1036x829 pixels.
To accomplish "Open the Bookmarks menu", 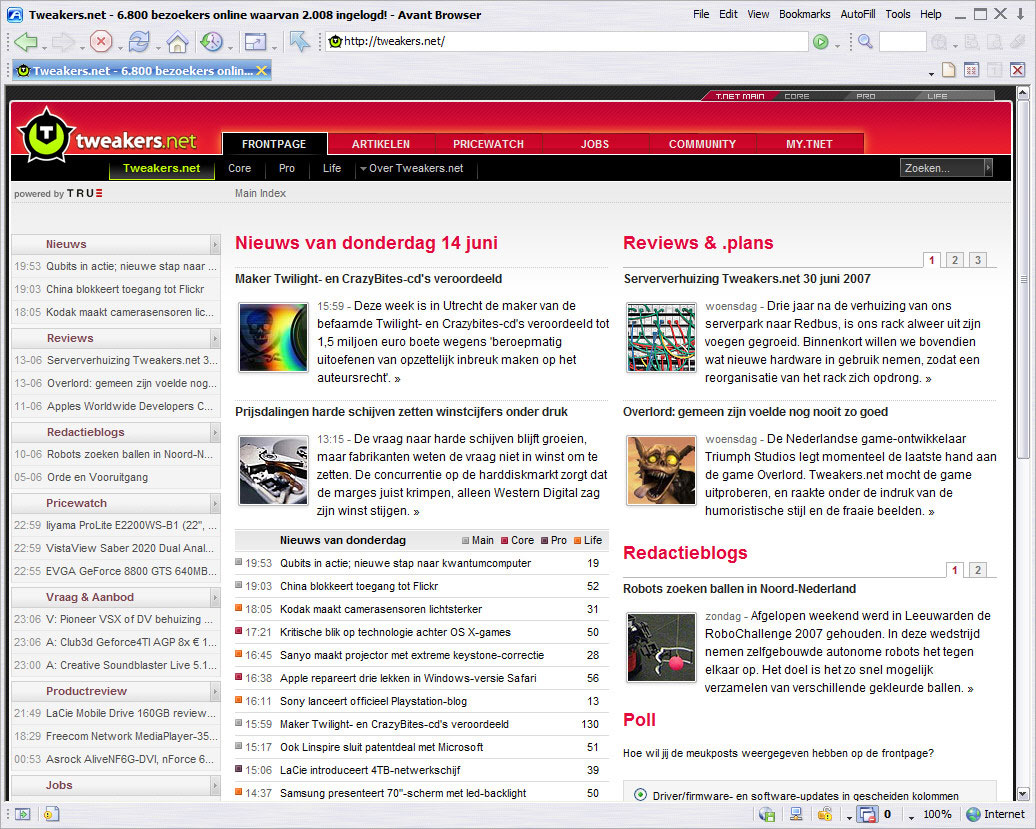I will [x=804, y=14].
